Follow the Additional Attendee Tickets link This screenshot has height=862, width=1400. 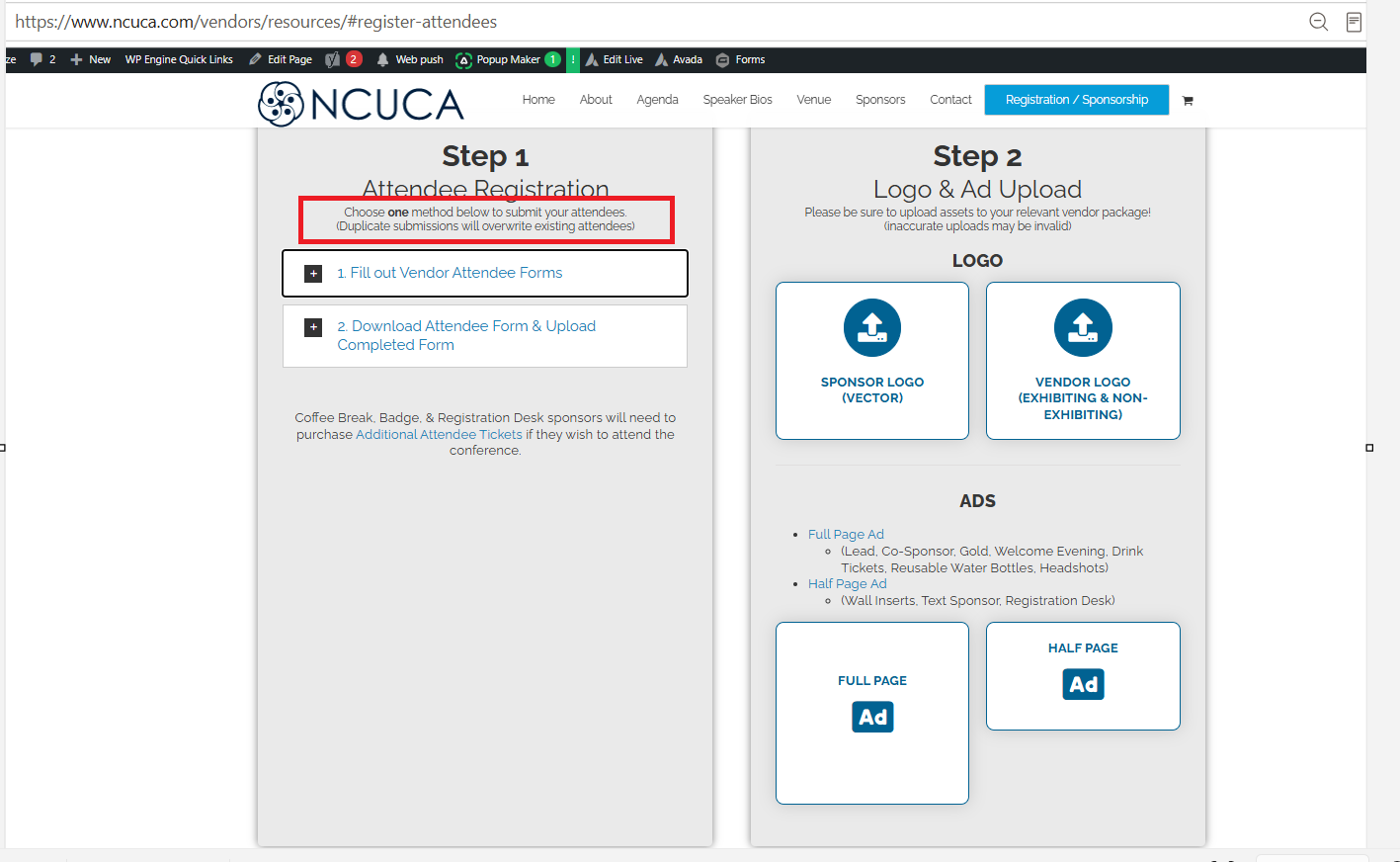pyautogui.click(x=439, y=434)
